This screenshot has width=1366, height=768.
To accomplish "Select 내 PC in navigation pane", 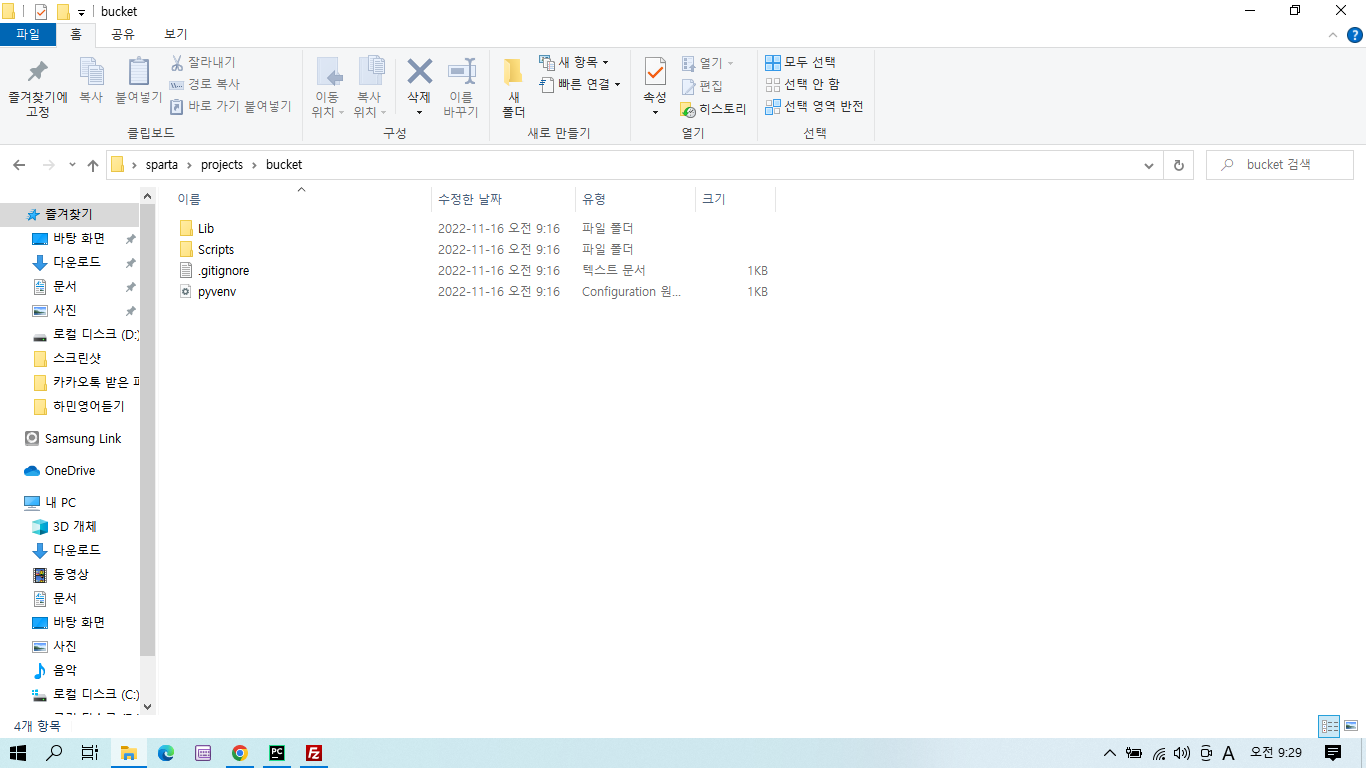I will [x=50, y=502].
